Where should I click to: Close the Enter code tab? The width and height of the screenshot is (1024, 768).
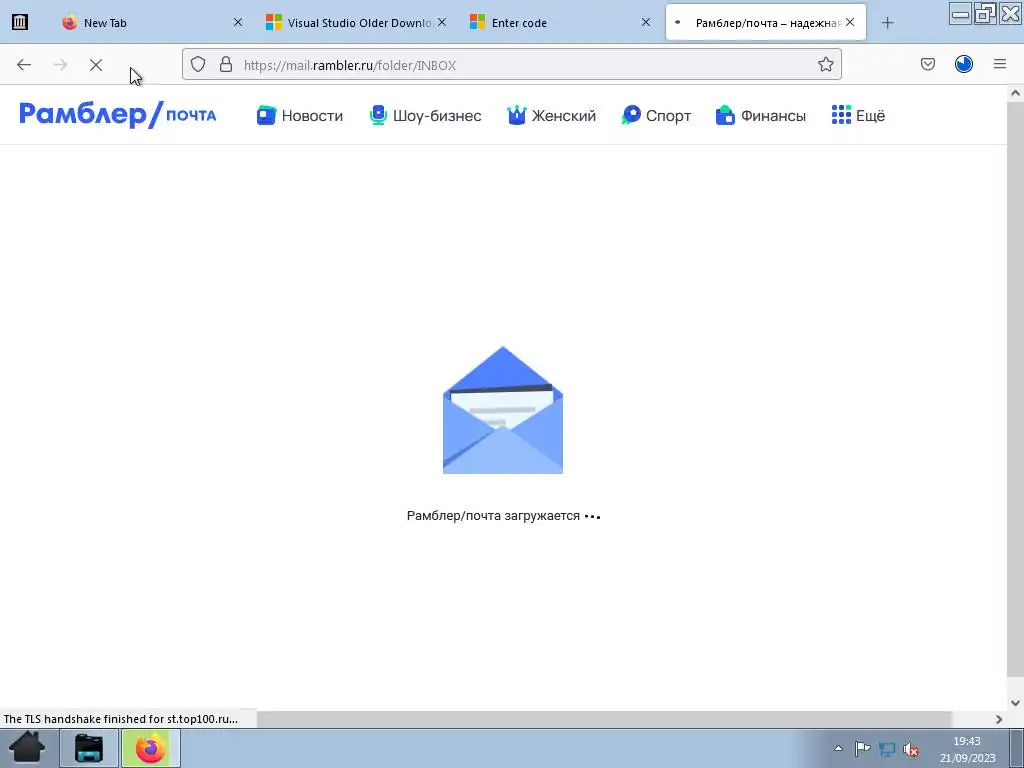[x=646, y=22]
